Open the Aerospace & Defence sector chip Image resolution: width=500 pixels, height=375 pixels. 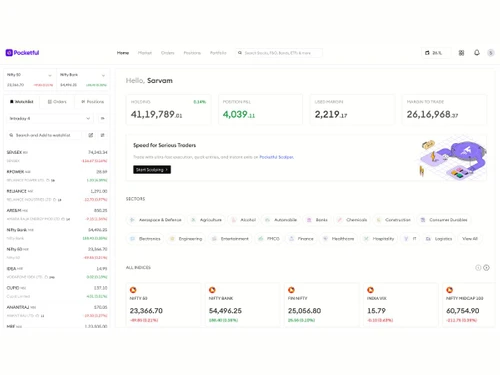click(x=156, y=220)
